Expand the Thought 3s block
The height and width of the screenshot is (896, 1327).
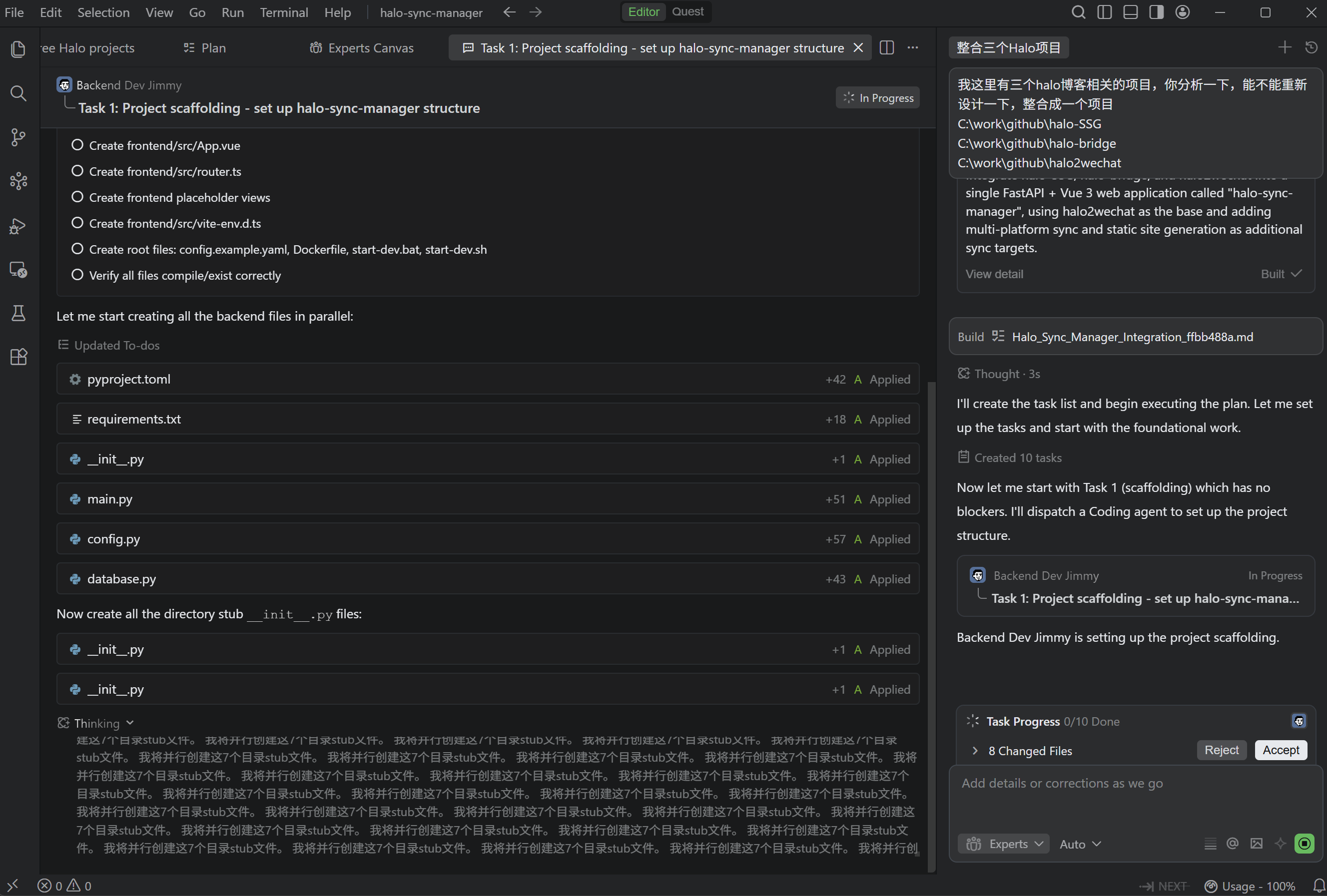(999, 374)
